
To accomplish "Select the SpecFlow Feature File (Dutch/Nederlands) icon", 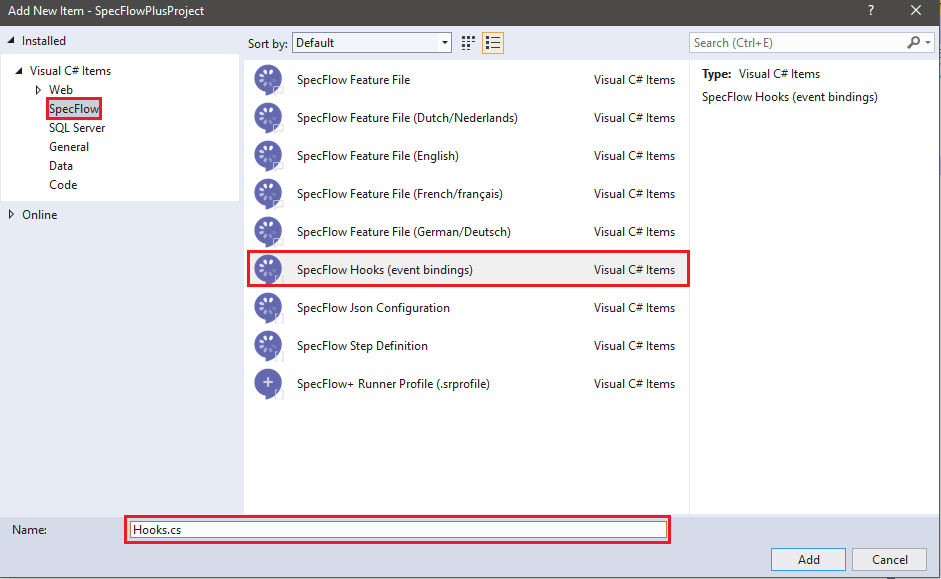I will pyautogui.click(x=268, y=118).
